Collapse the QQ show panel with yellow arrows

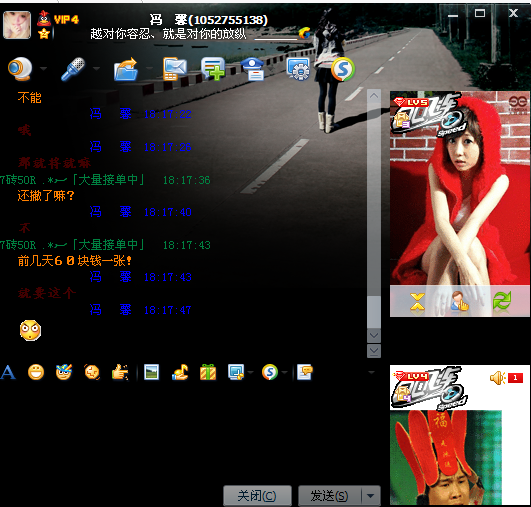[417, 301]
